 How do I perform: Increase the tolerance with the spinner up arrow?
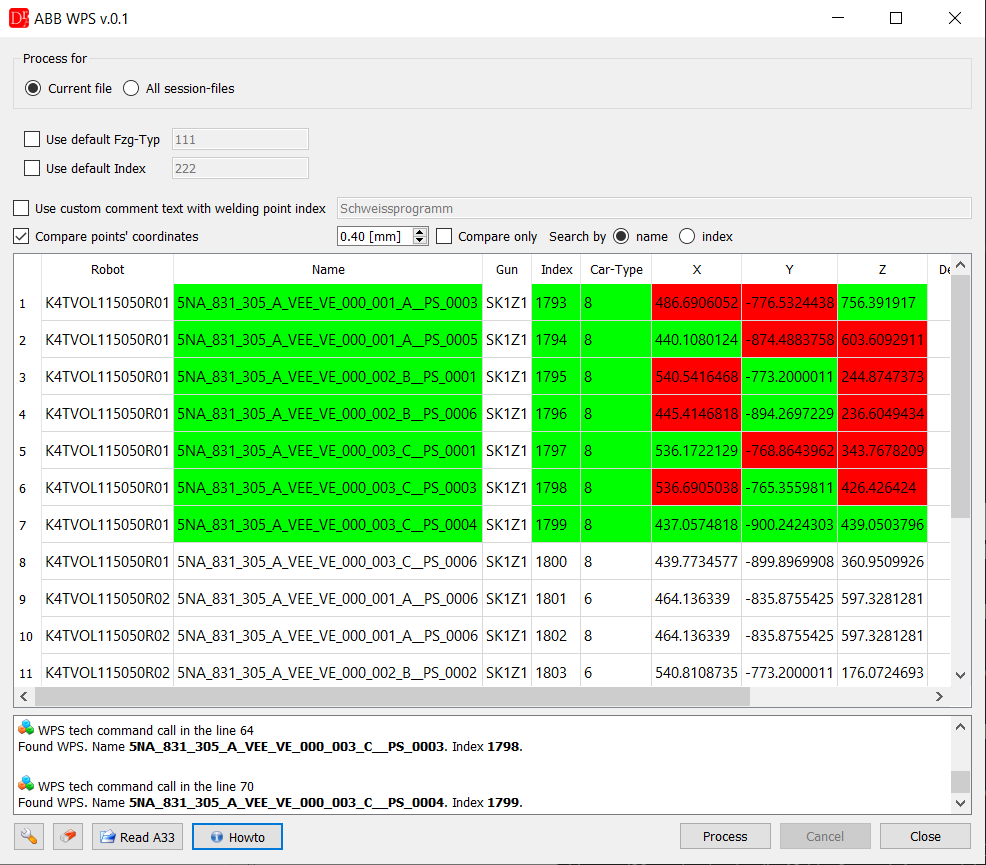[420, 232]
